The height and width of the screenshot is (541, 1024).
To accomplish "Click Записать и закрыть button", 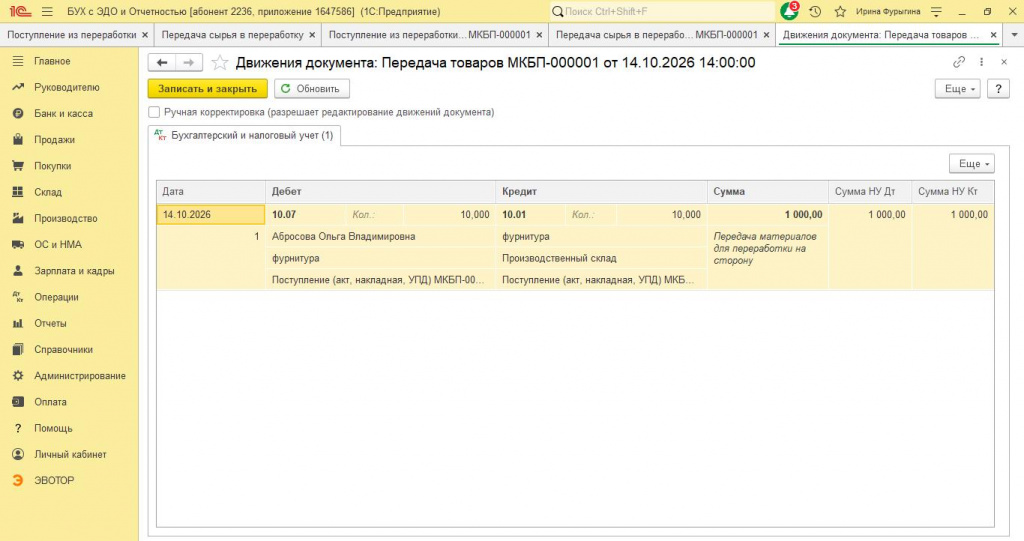I will pyautogui.click(x=208, y=89).
